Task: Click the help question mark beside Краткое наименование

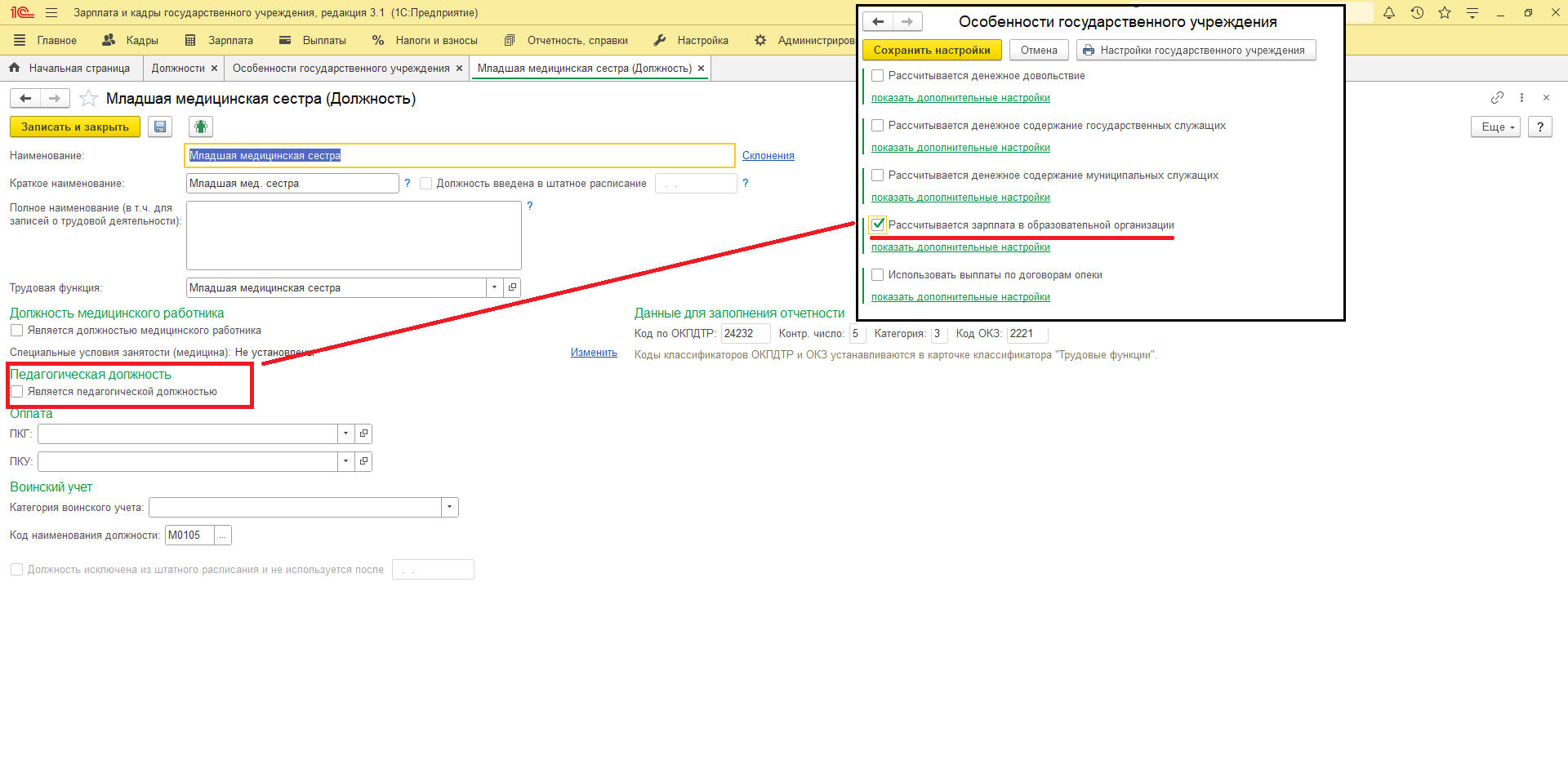Action: point(408,183)
